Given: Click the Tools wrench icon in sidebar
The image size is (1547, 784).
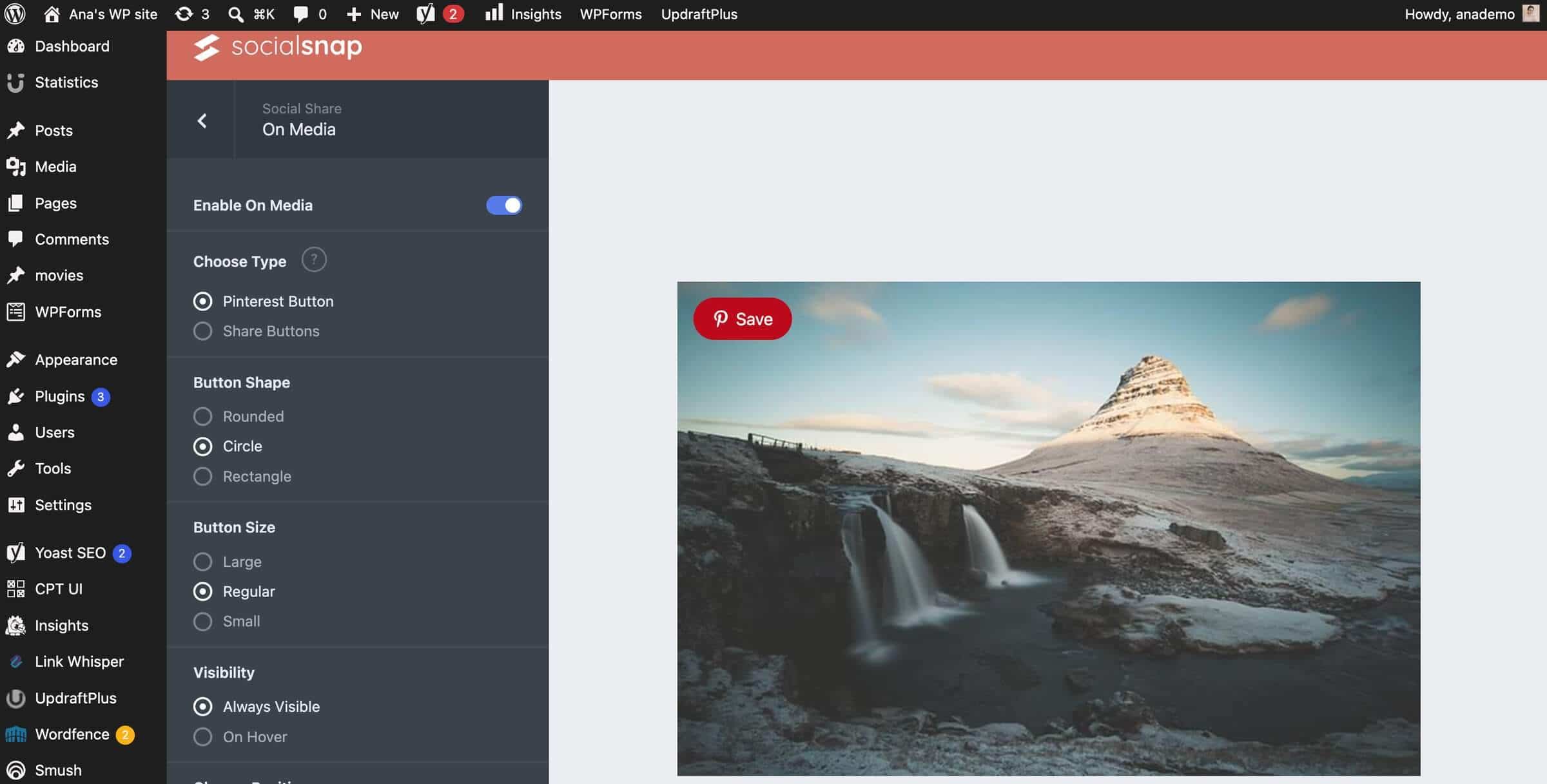Looking at the screenshot, I should point(15,468).
